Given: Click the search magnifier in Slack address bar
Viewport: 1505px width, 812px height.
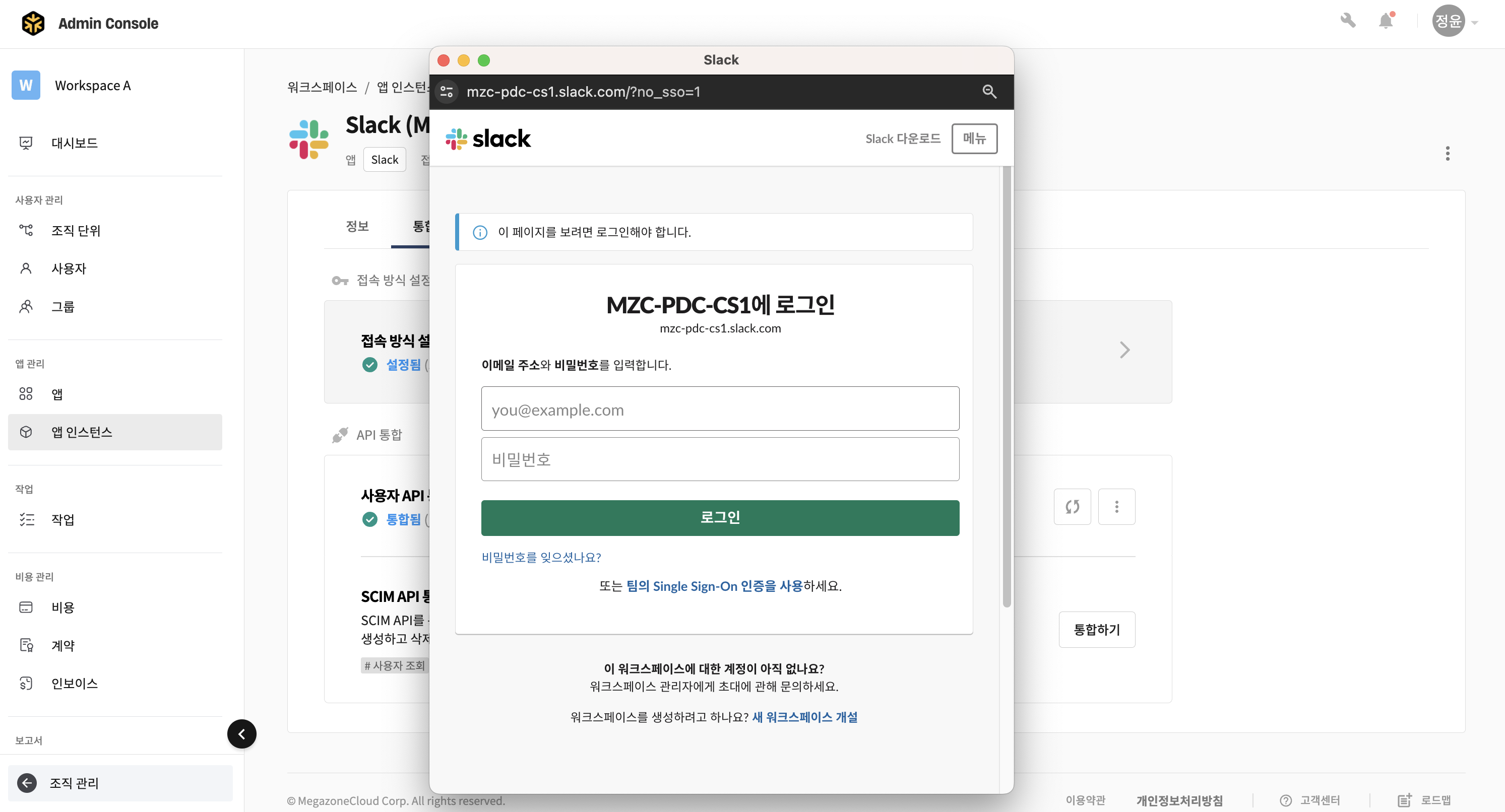Looking at the screenshot, I should [989, 92].
